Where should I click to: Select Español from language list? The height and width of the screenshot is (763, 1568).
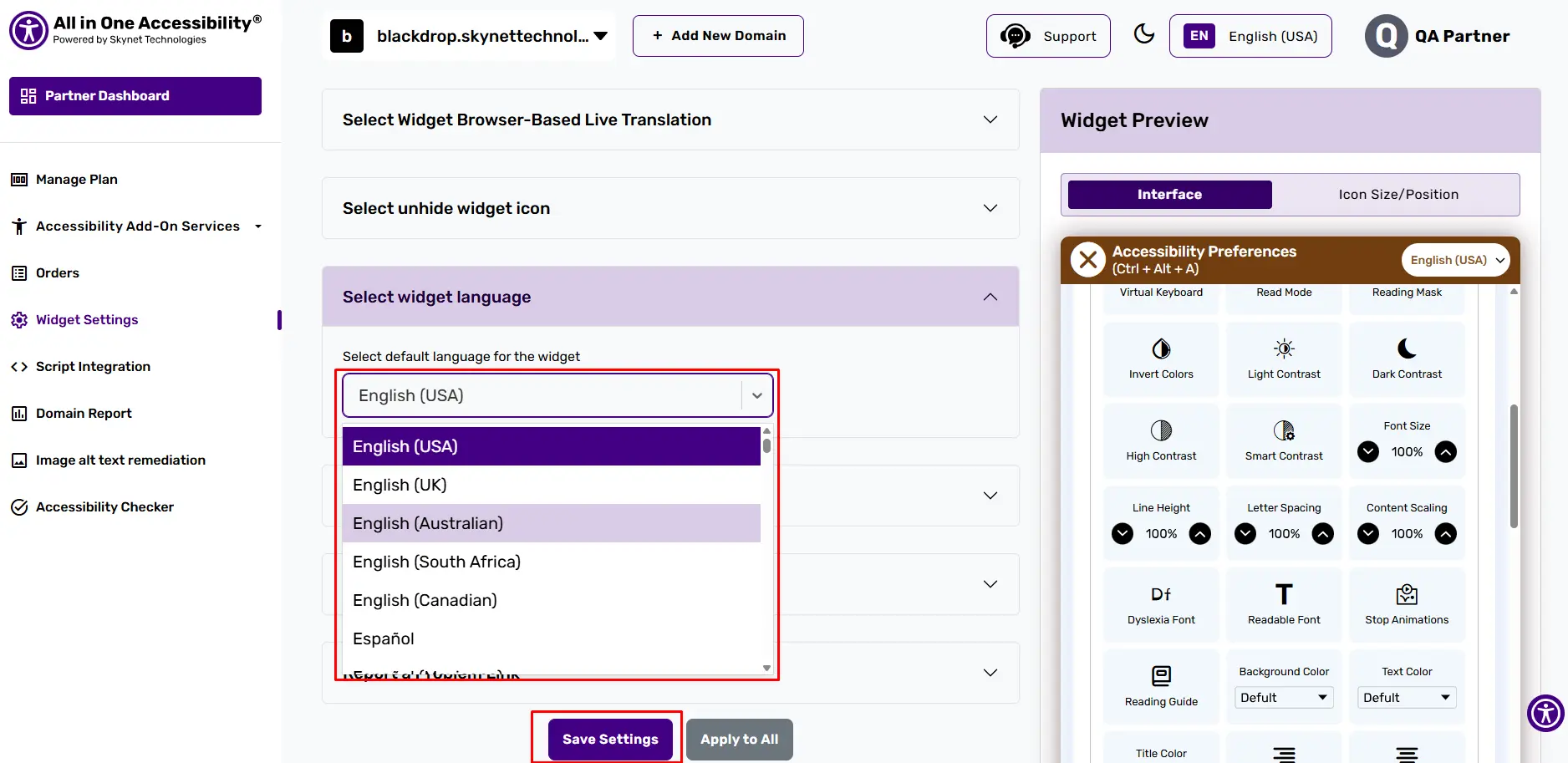click(552, 638)
